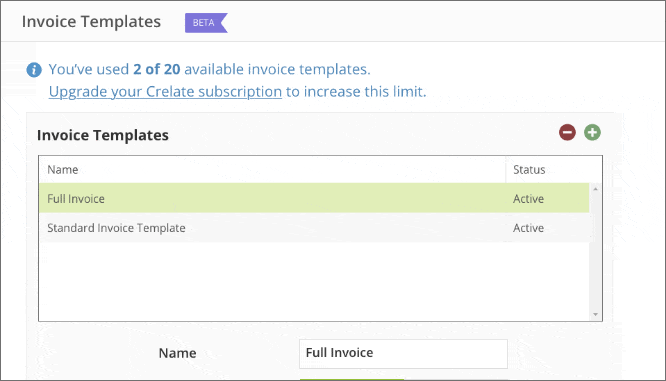Open Upgrade your Crelate subscription link
Image resolution: width=666 pixels, height=381 pixels.
[x=165, y=92]
